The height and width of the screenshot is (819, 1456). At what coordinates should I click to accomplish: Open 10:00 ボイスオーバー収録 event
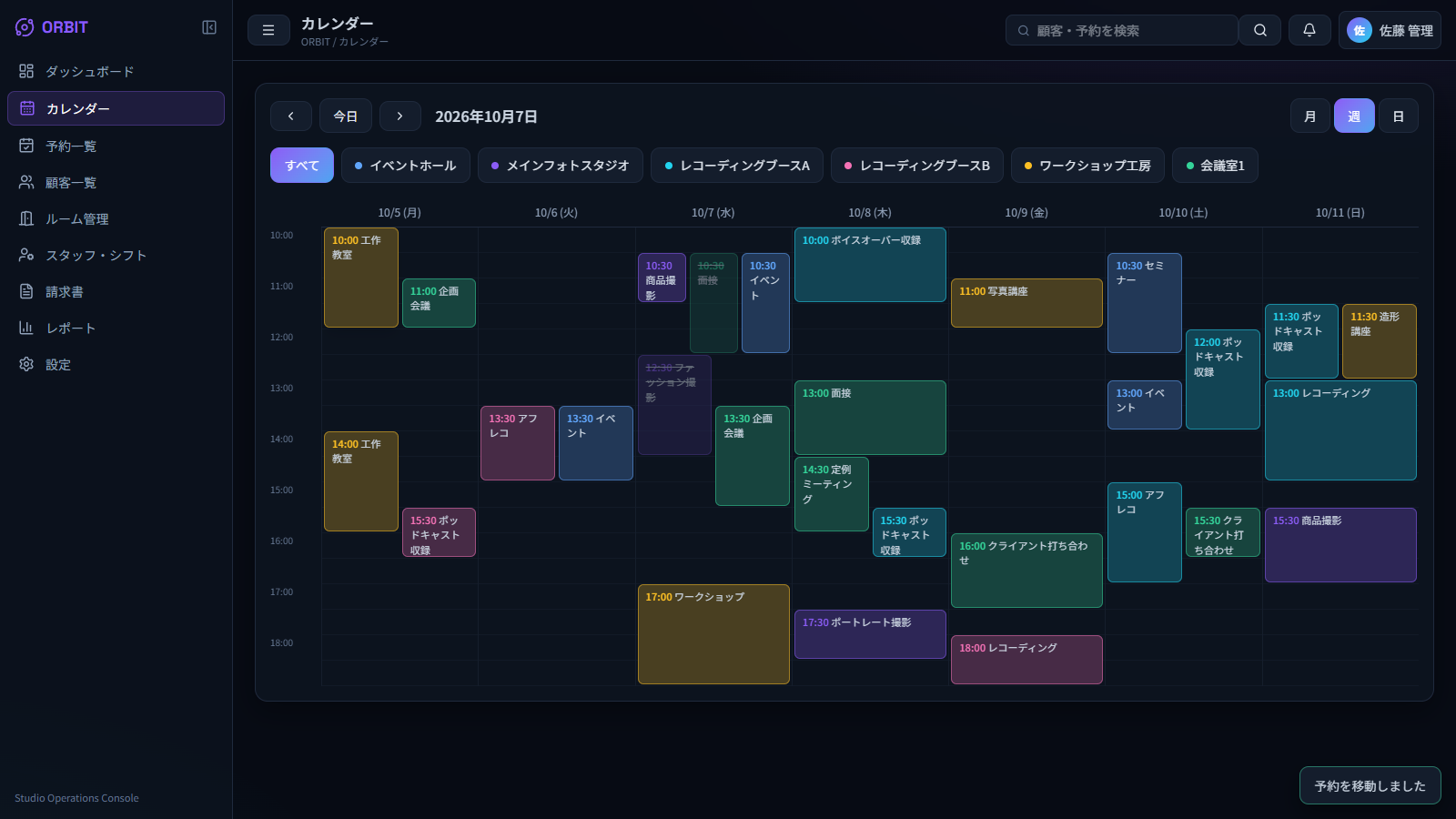point(870,265)
